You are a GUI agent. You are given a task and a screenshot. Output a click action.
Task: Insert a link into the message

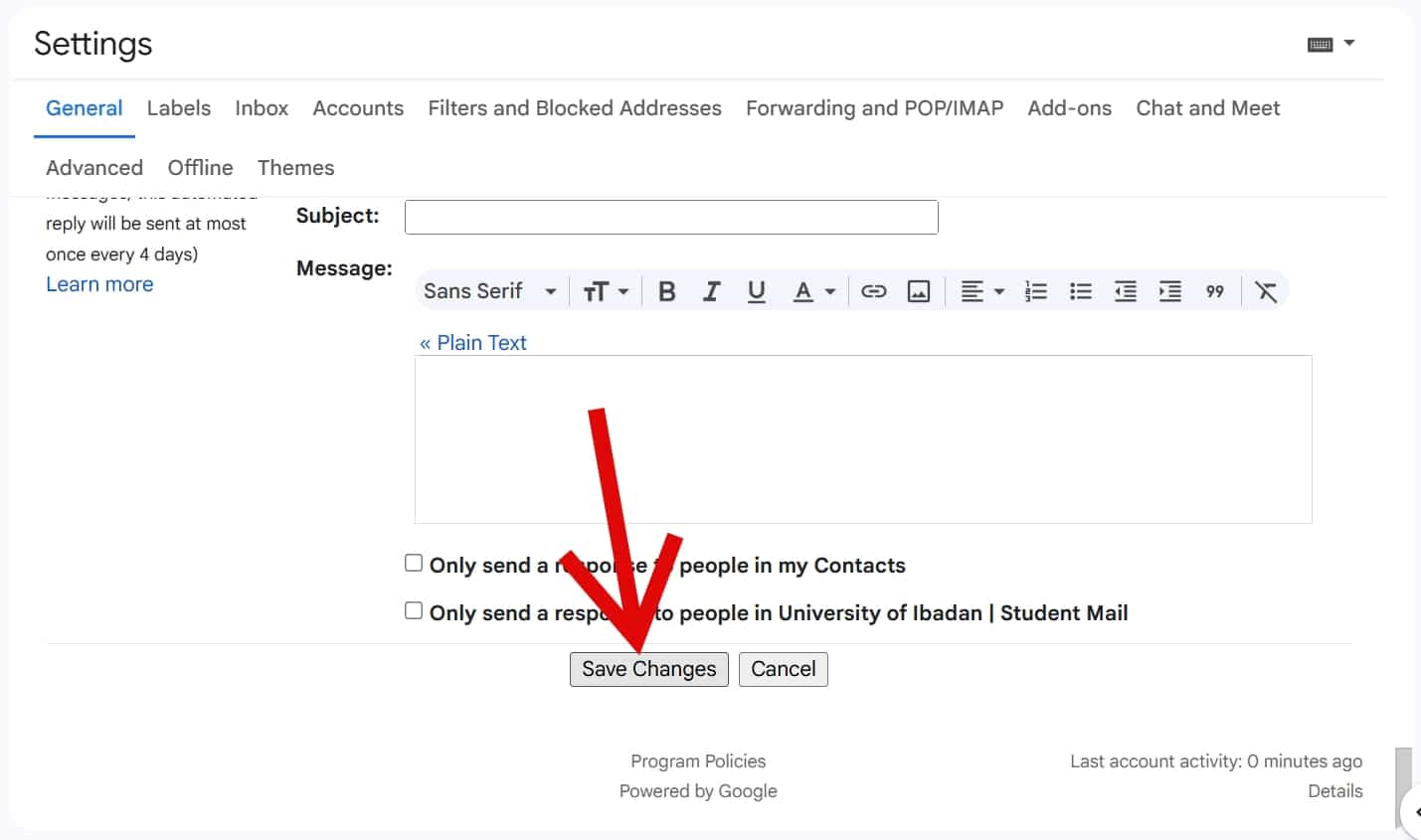tap(873, 290)
